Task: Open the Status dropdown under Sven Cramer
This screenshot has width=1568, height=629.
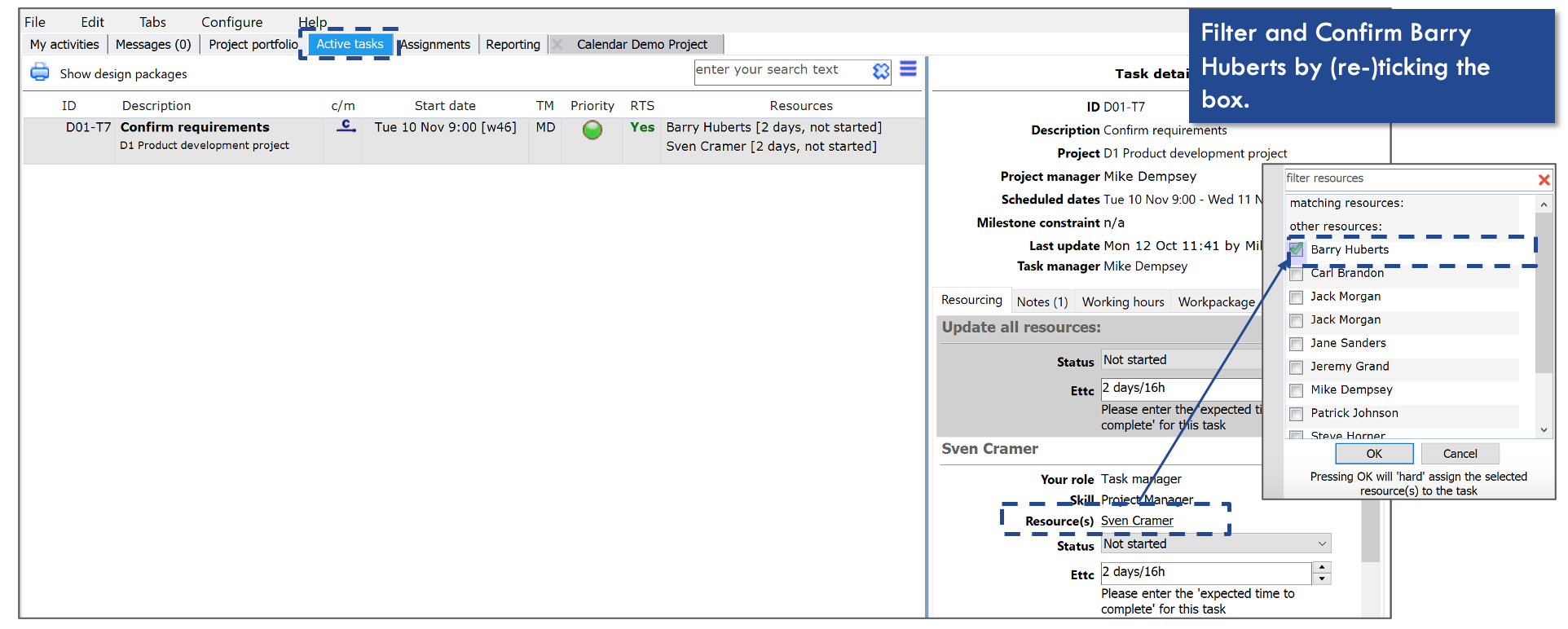Action: 1216,543
